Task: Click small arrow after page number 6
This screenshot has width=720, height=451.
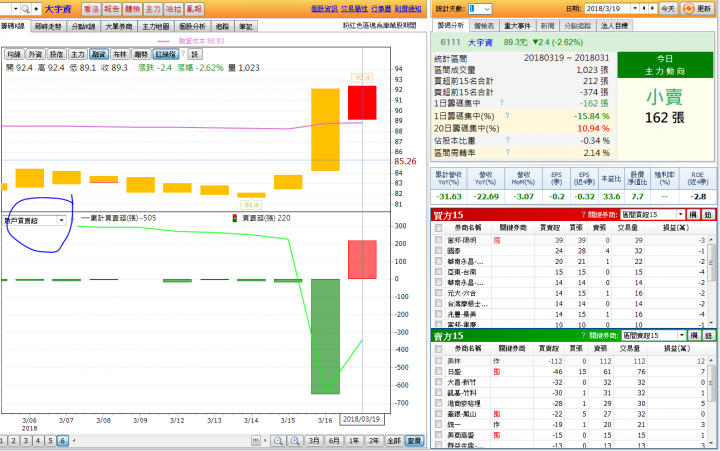Action: point(74,440)
